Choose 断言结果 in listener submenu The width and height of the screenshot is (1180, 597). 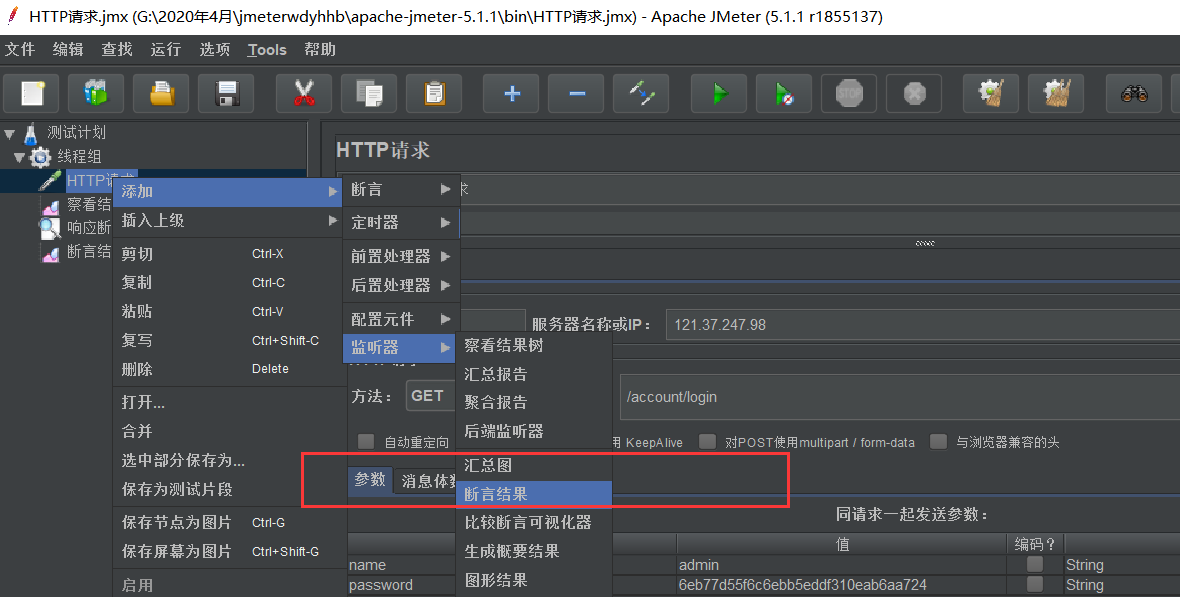click(534, 494)
